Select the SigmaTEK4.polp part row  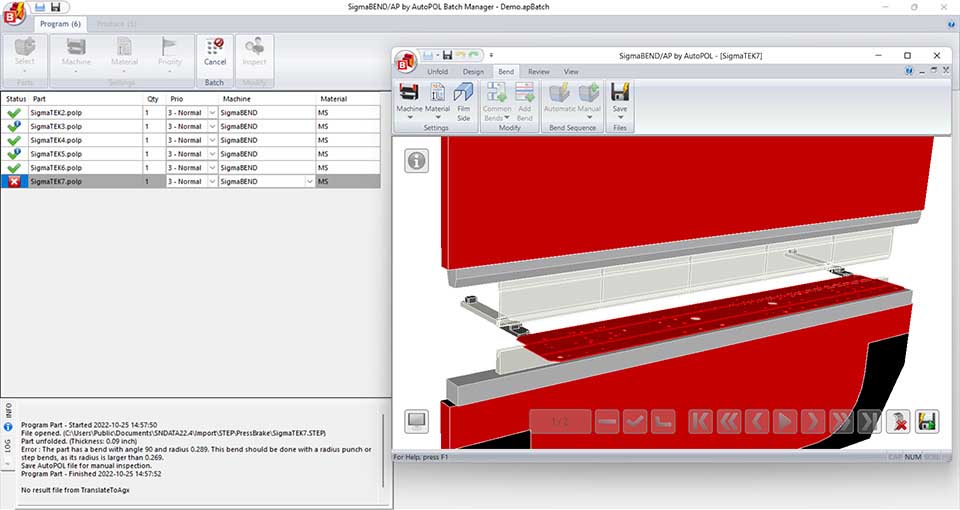click(80, 141)
